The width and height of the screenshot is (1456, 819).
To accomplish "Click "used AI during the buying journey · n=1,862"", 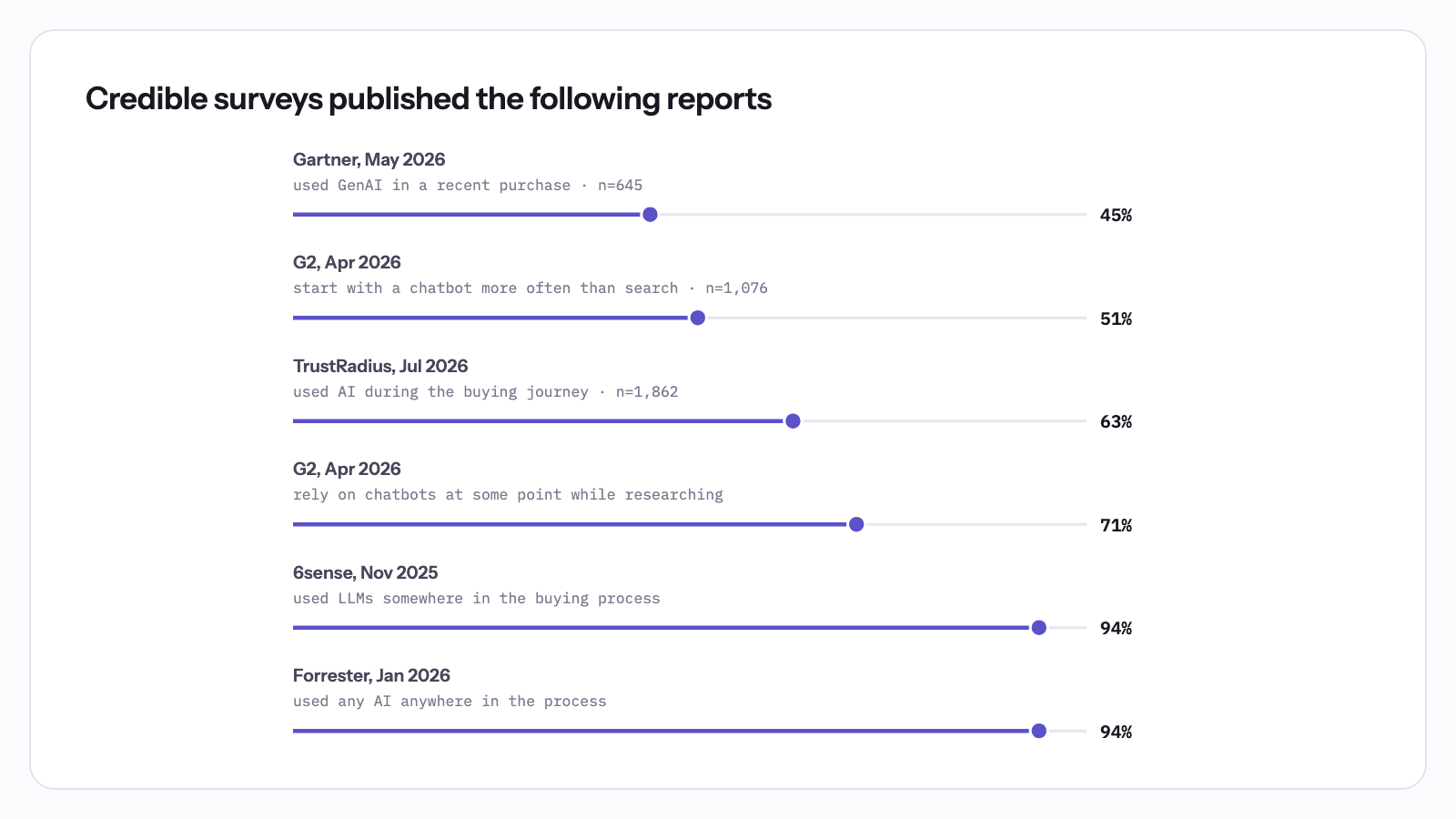I will coord(486,392).
